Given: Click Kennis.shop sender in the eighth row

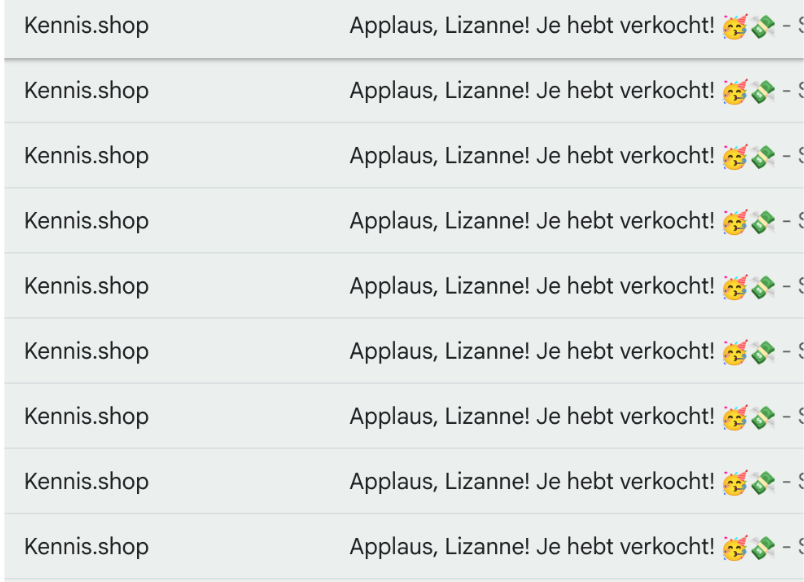Looking at the screenshot, I should [86, 481].
